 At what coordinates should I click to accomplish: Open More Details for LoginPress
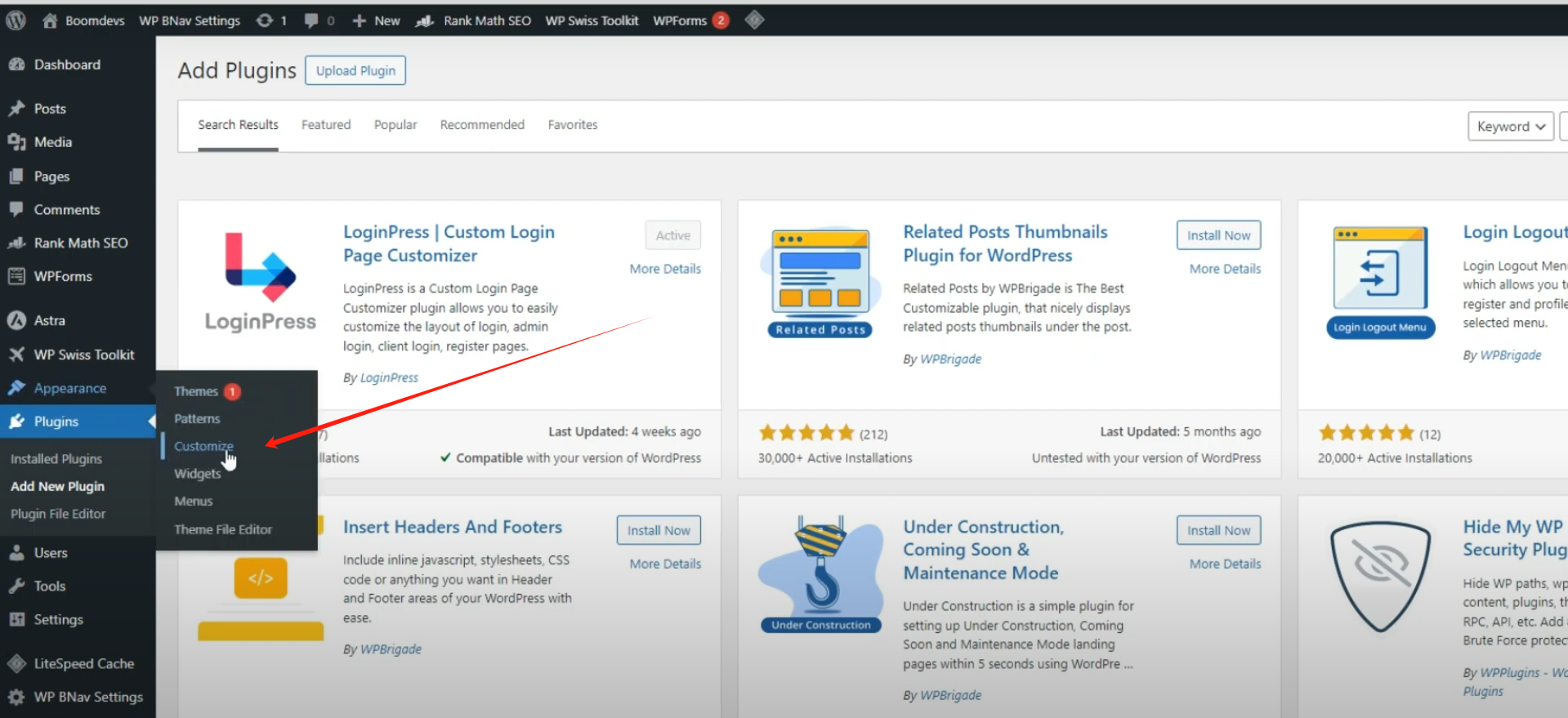tap(665, 269)
